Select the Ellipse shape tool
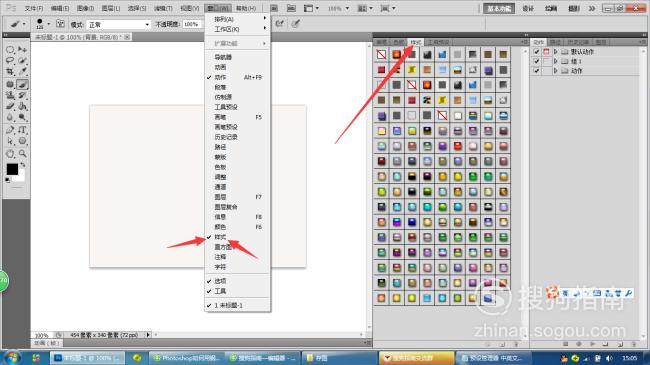 tap(22, 141)
